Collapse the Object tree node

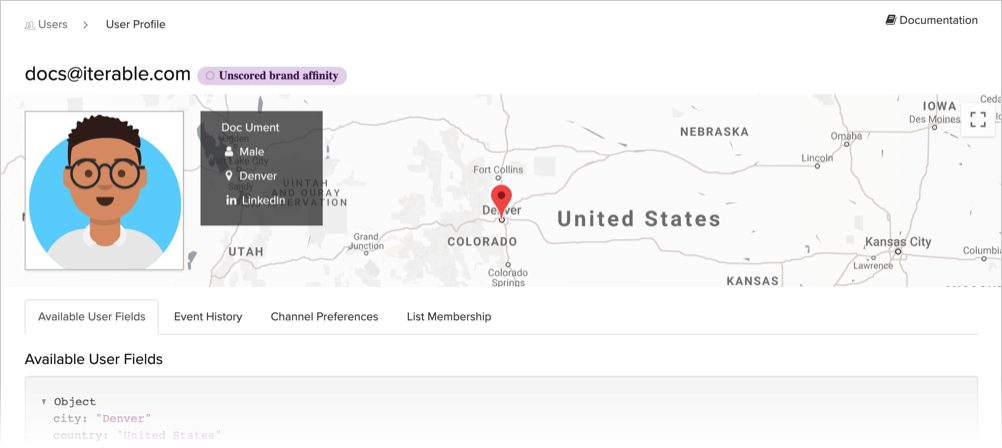click(44, 402)
